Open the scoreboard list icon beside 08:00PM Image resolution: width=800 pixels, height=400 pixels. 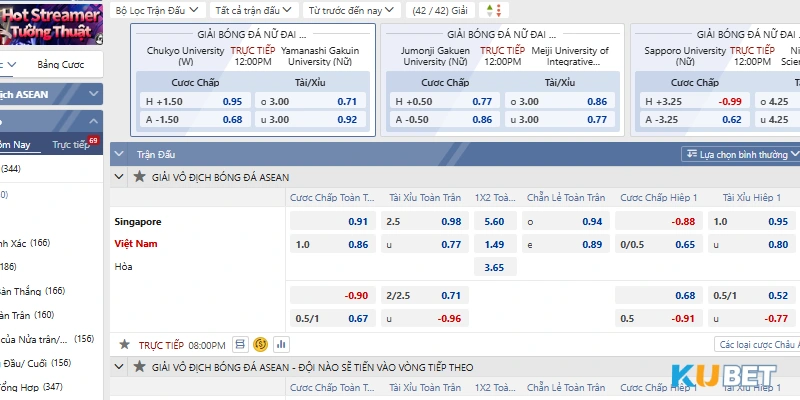[240, 345]
